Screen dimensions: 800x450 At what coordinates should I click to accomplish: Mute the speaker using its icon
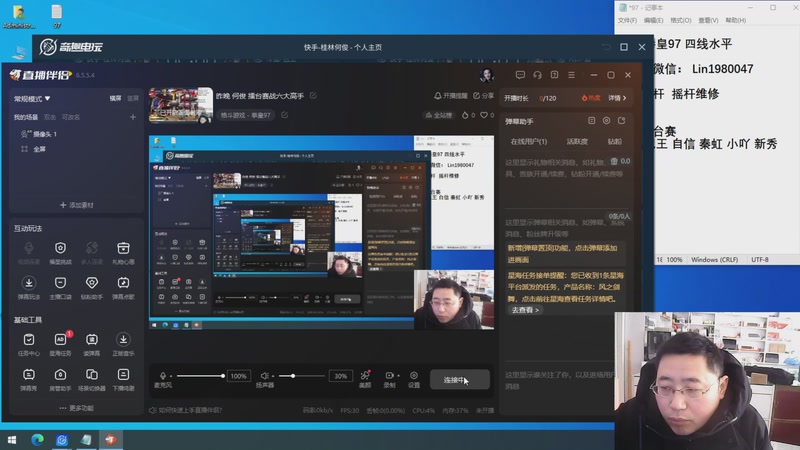[x=264, y=376]
